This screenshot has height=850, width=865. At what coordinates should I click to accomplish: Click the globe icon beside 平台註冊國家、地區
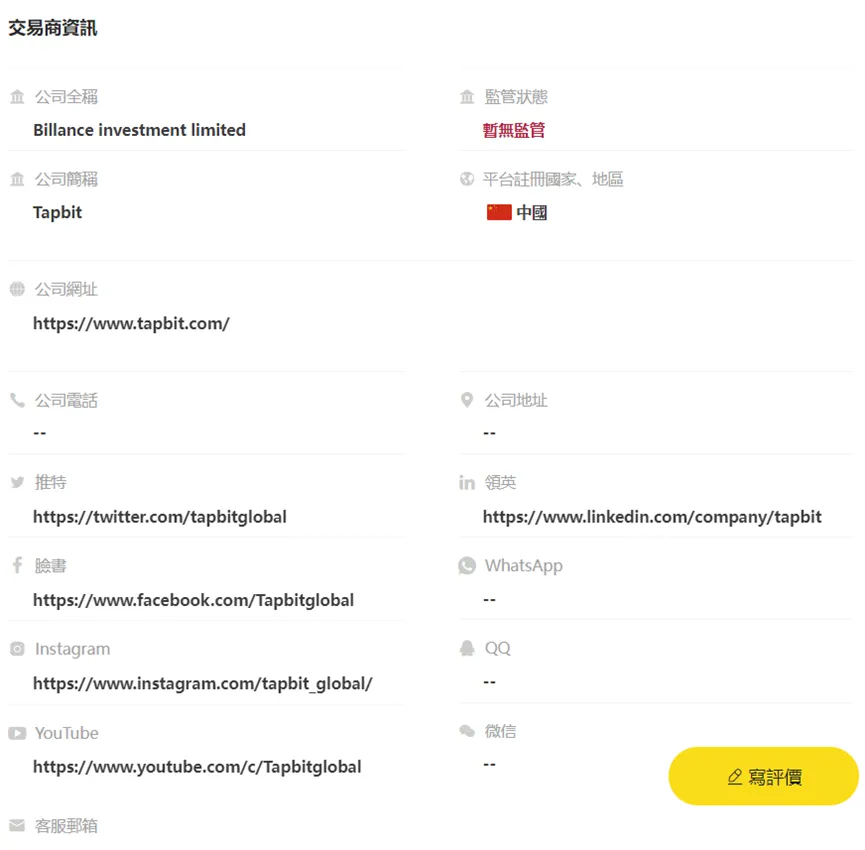coord(467,179)
